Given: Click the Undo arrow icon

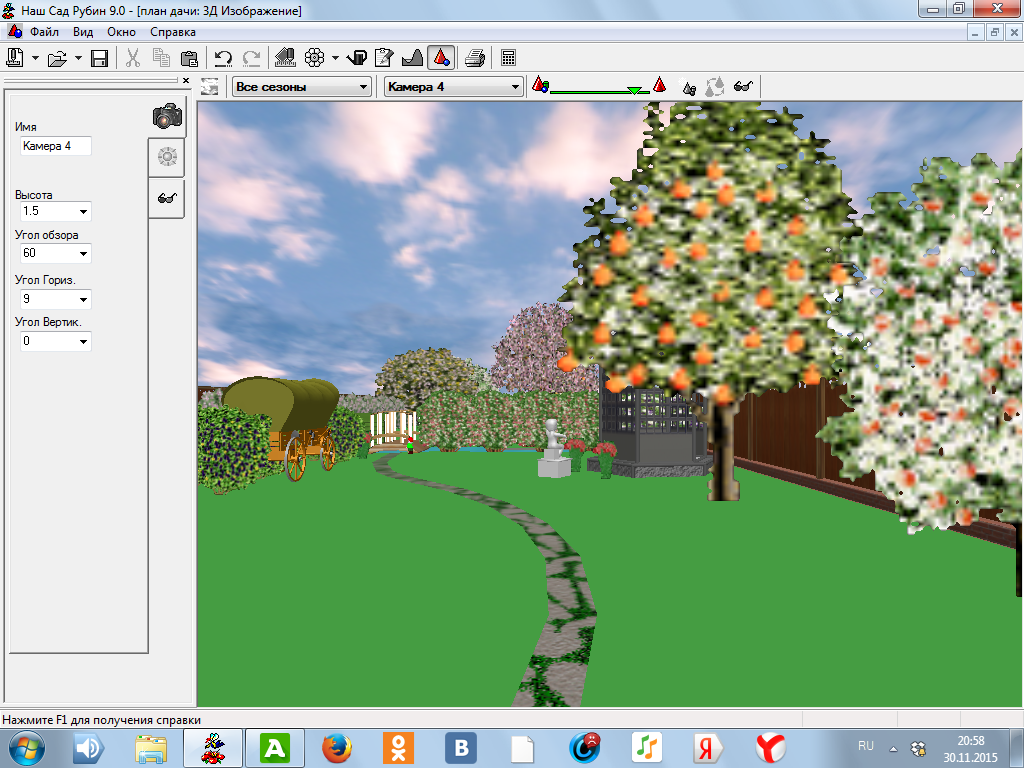Looking at the screenshot, I should click(x=223, y=58).
